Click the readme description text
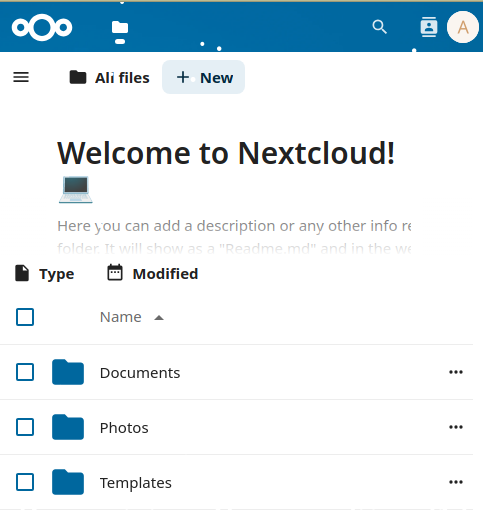Image resolution: width=483 pixels, height=511 pixels. pos(234,237)
